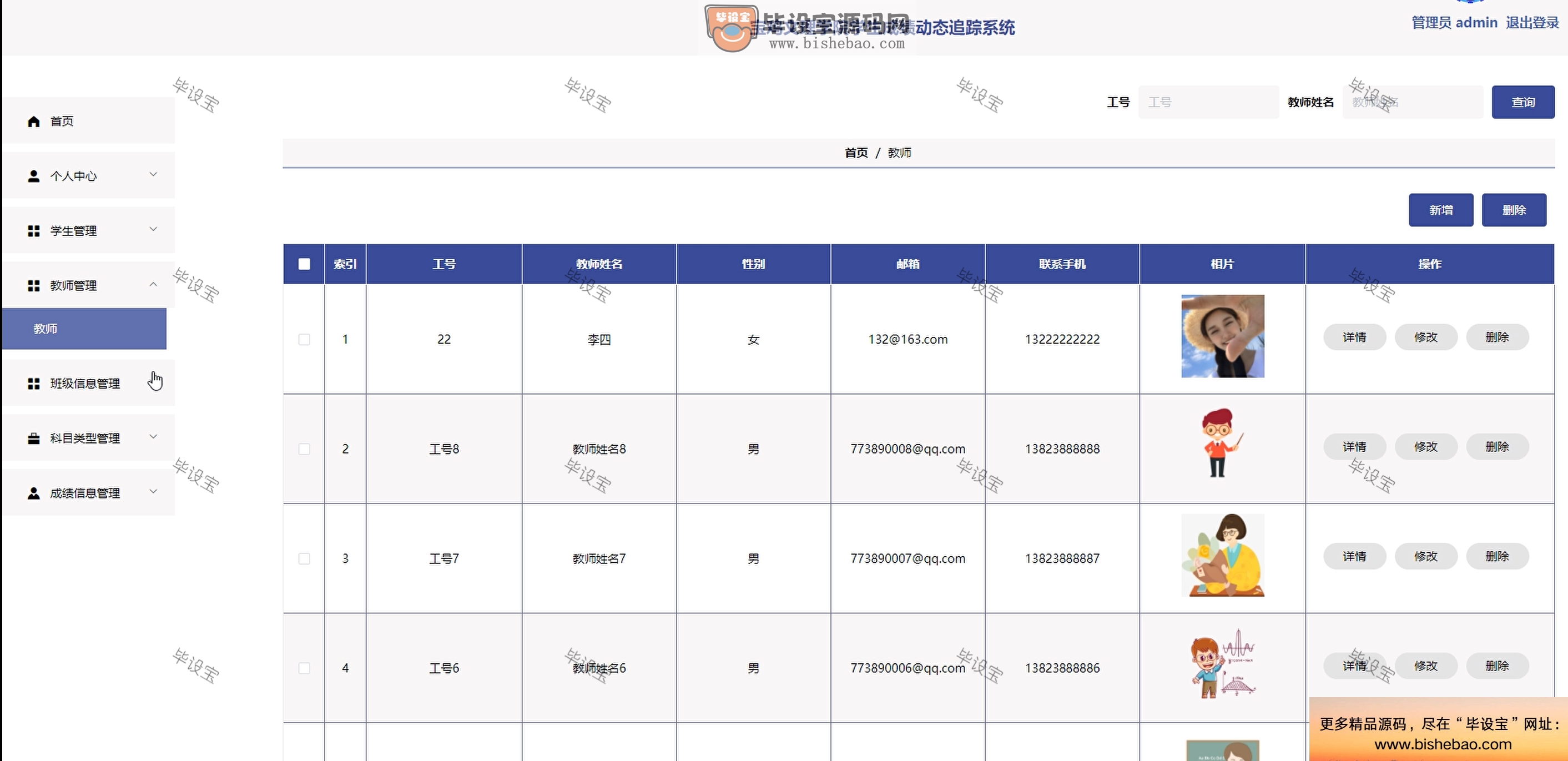Click the photo thumbnail of 教师姓名7

[x=1222, y=555]
